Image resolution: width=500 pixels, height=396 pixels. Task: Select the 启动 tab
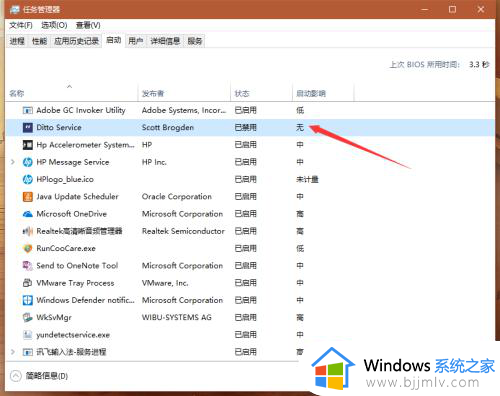(x=114, y=41)
